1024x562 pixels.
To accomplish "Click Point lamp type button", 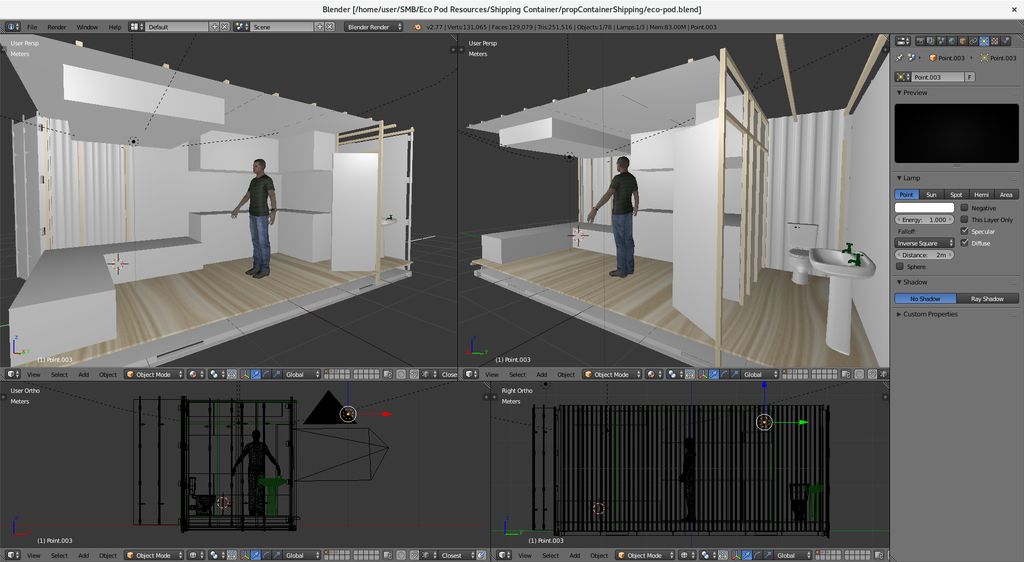I will tap(906, 195).
